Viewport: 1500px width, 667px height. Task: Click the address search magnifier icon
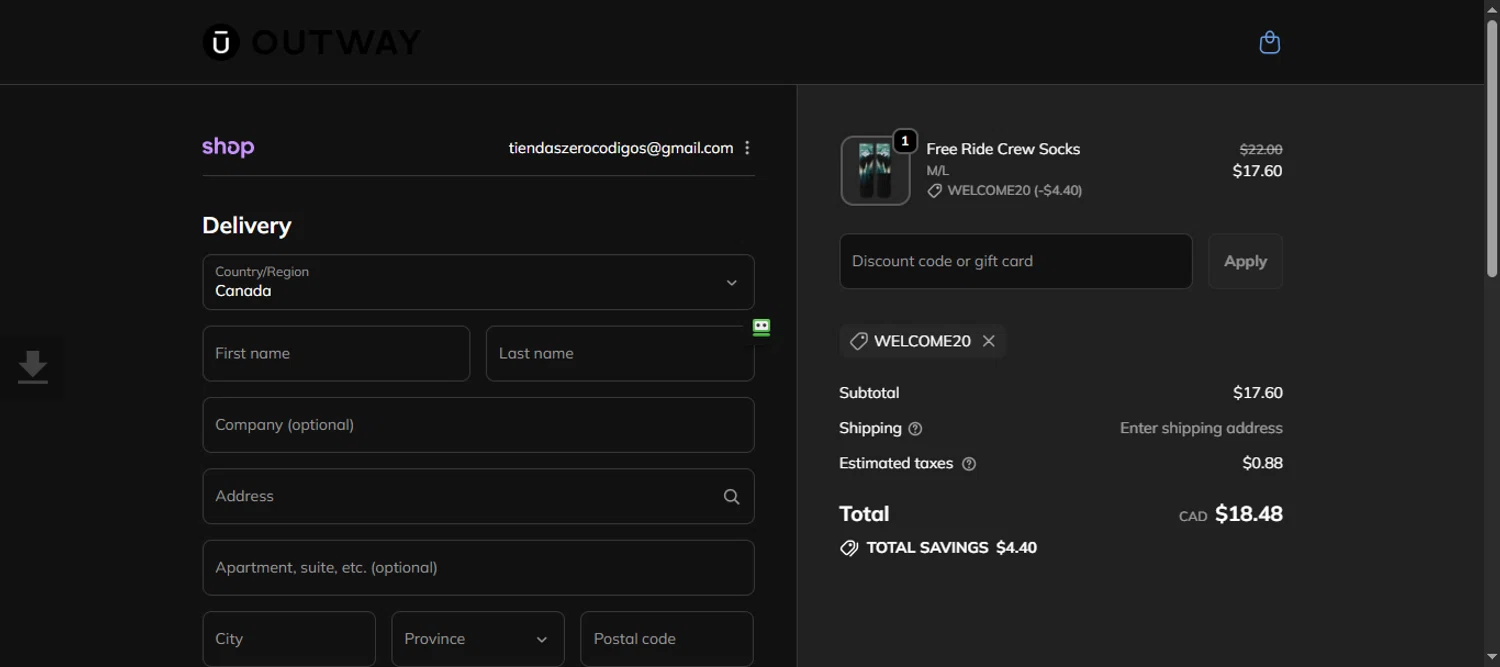click(731, 496)
